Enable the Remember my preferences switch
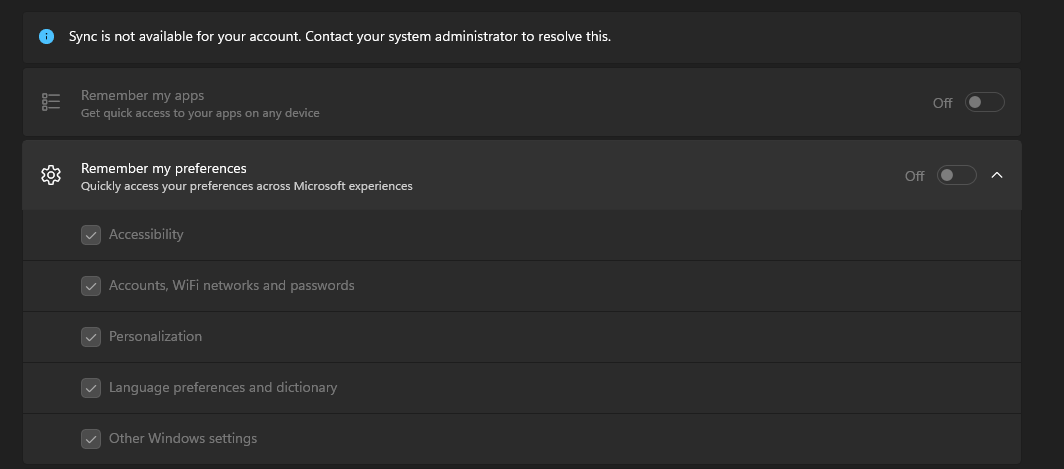The width and height of the screenshot is (1064, 469). point(956,175)
